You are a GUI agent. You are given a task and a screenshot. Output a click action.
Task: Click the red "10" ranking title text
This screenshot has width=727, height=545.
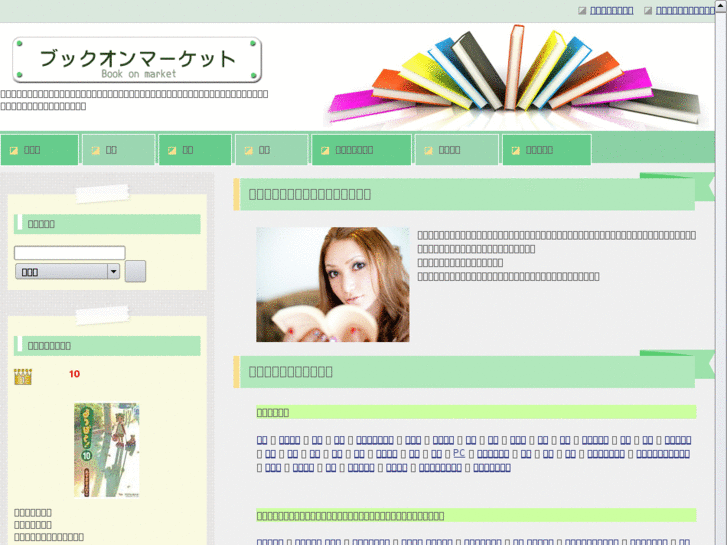74,374
